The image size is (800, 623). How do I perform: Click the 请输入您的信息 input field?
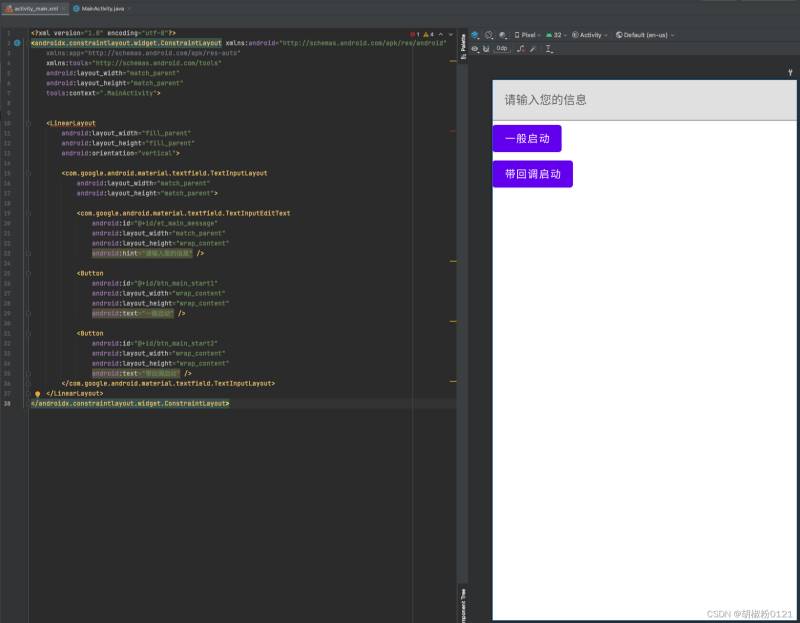tap(644, 100)
